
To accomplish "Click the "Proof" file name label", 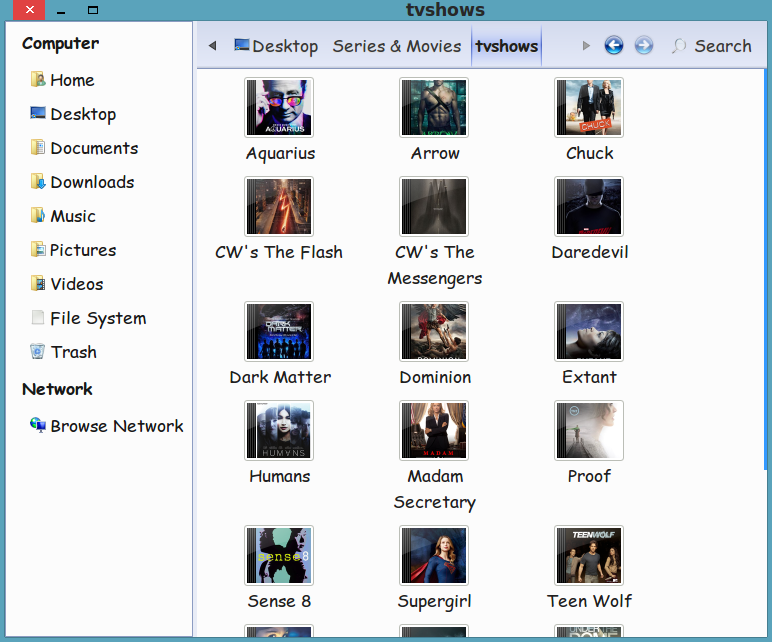I will coord(589,476).
